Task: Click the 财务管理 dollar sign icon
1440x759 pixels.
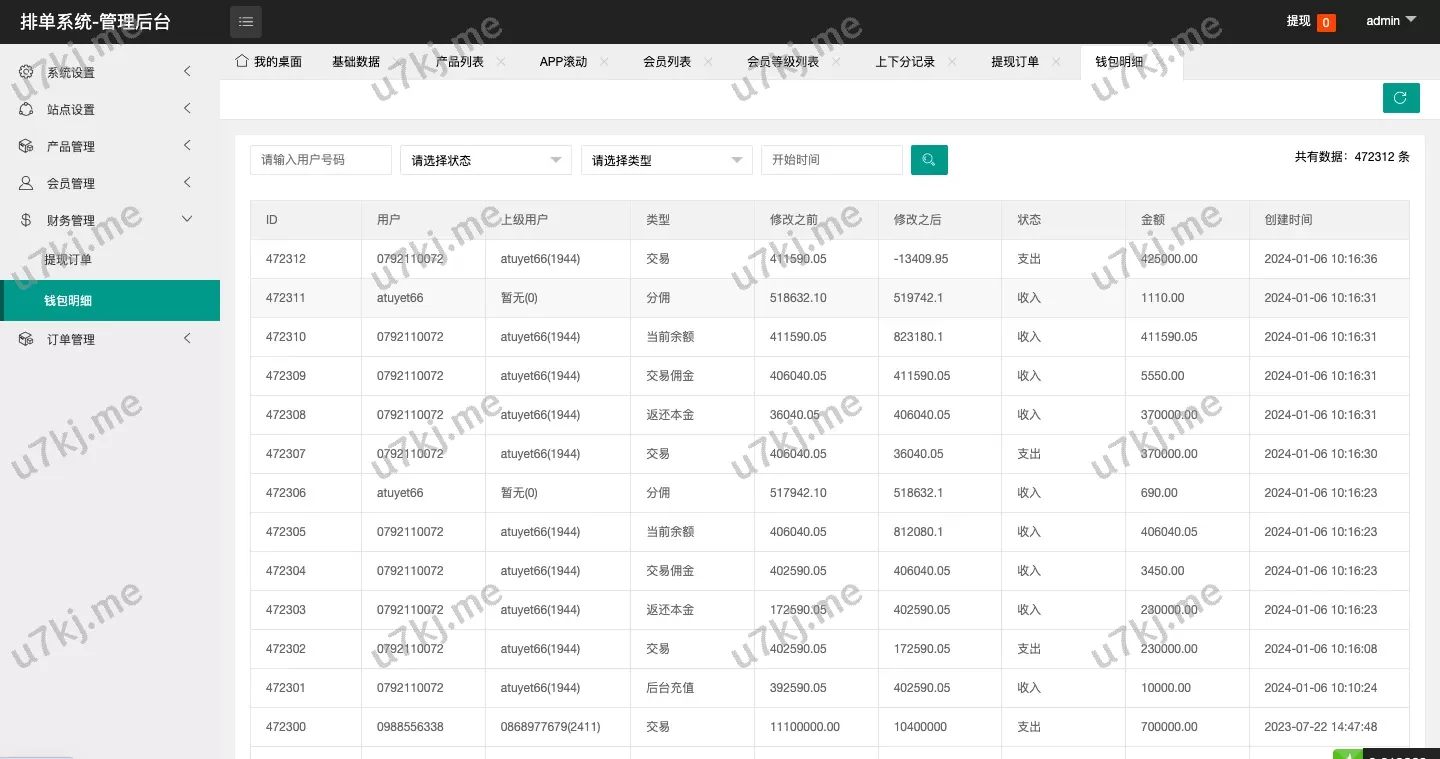Action: pos(26,220)
